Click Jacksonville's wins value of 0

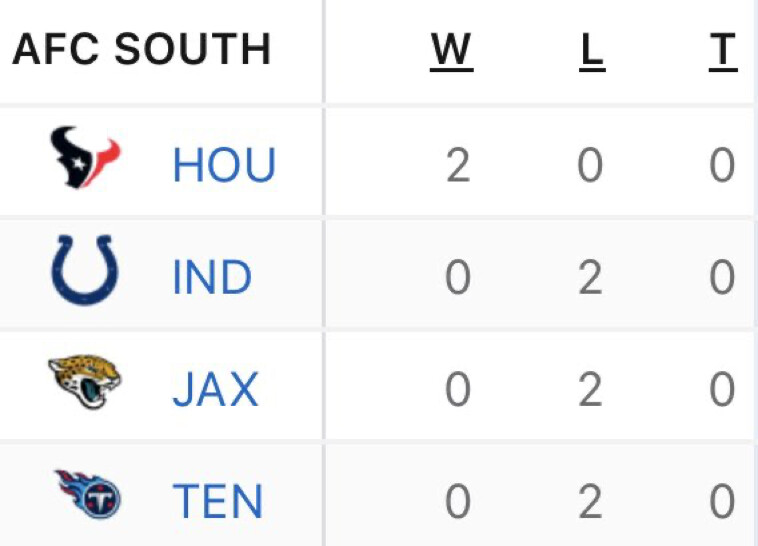[458, 390]
